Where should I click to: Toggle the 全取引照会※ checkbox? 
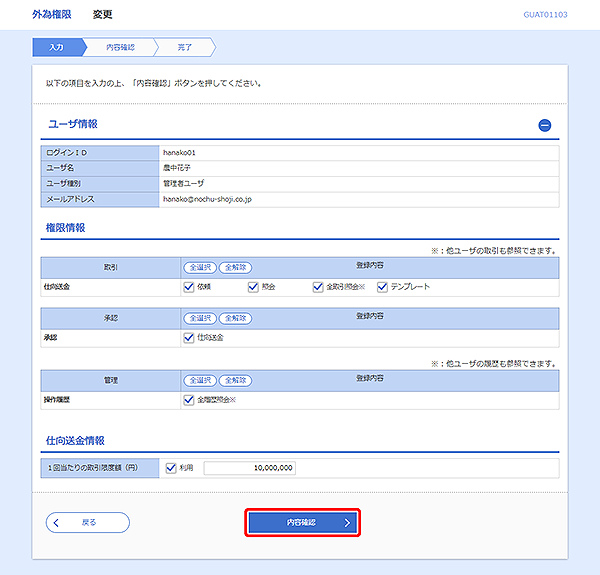click(318, 287)
